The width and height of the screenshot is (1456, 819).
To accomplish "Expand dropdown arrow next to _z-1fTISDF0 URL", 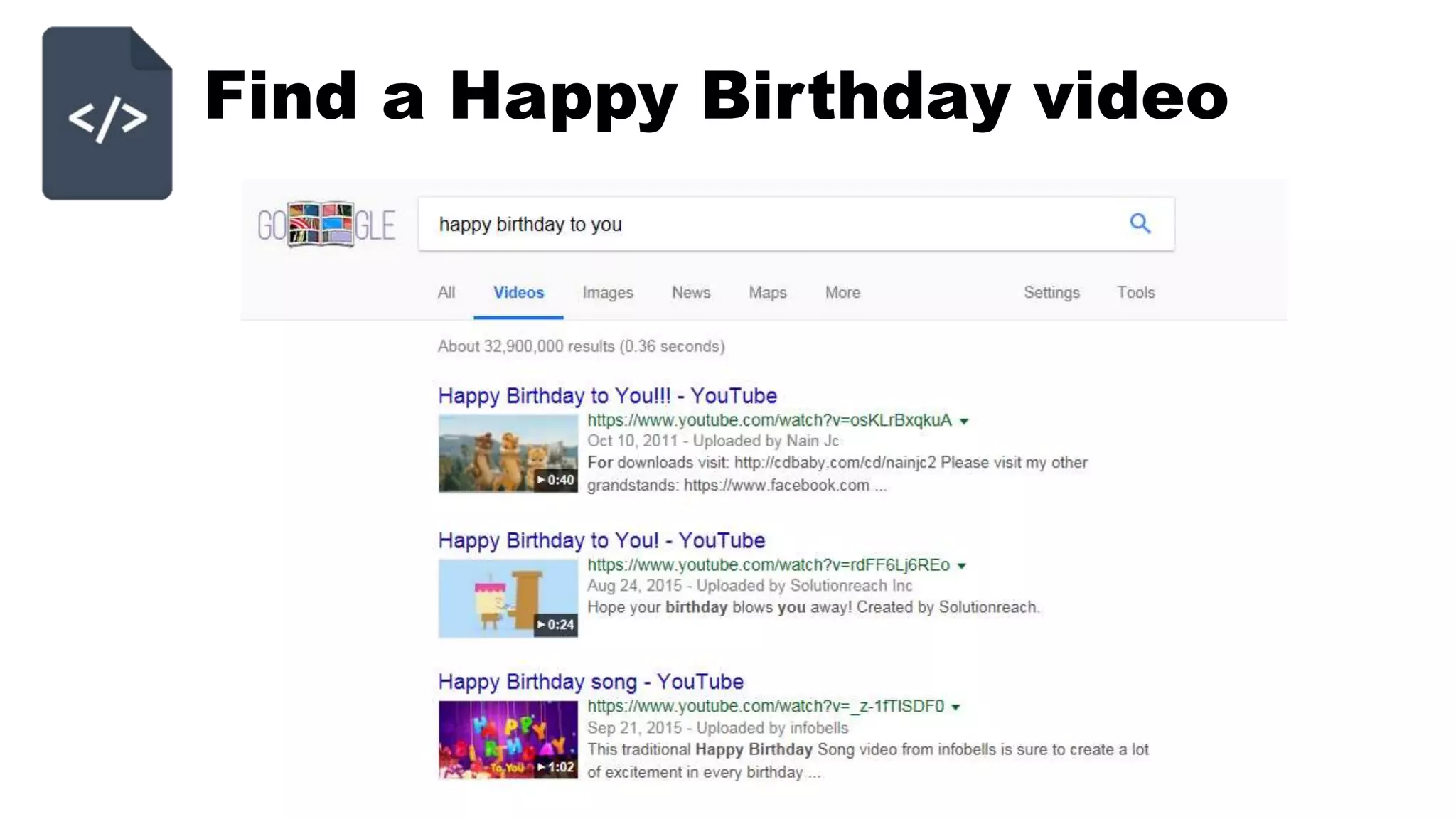I will point(956,707).
